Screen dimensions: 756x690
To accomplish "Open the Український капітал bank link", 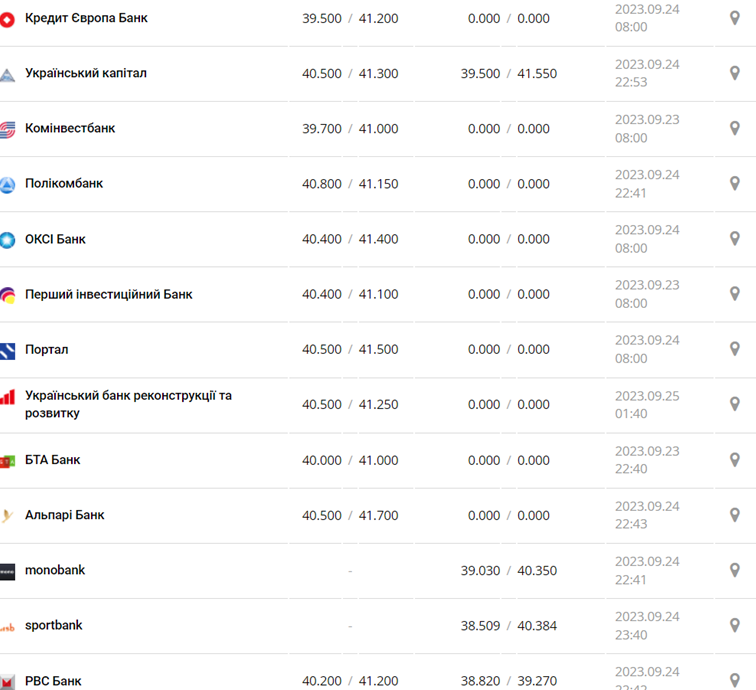I will click(86, 73).
